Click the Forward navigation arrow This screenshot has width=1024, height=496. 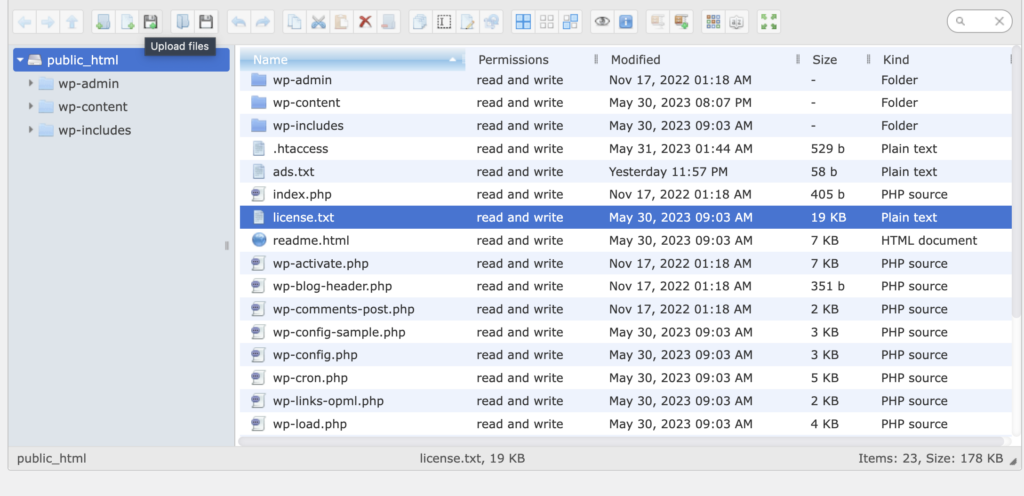pyautogui.click(x=48, y=22)
